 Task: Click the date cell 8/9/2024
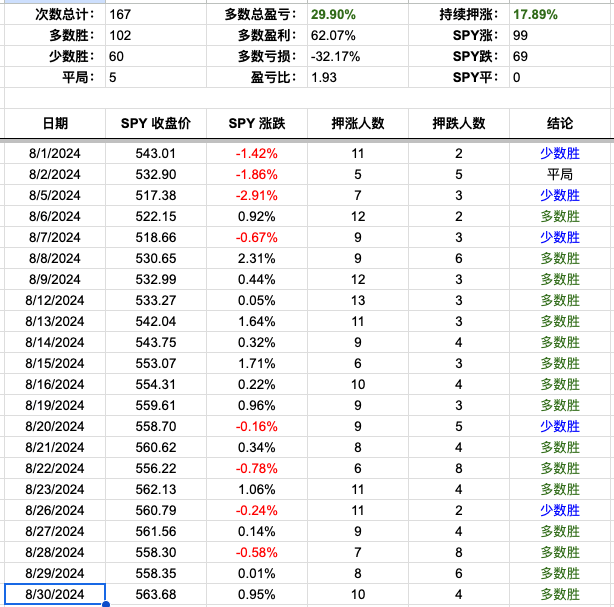[x=55, y=279]
